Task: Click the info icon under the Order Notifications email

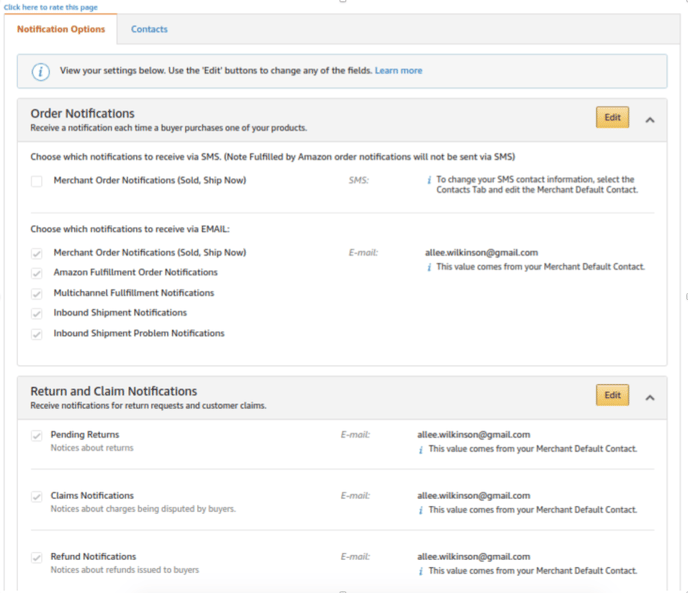Action: (x=429, y=267)
